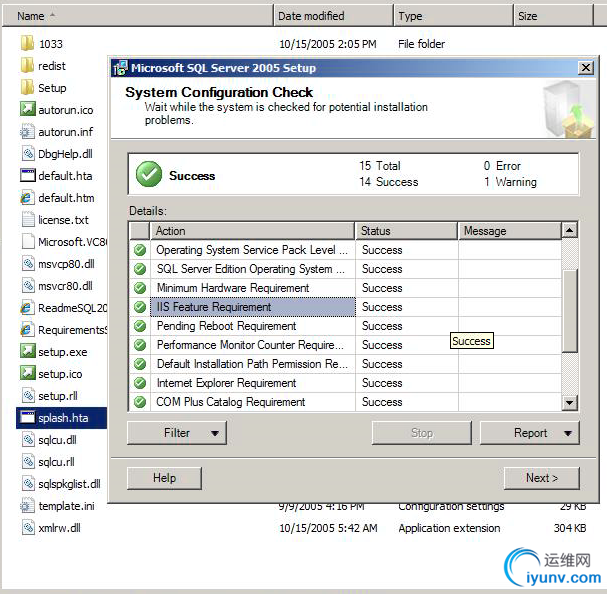Select the autorun.ico file icon
This screenshot has width=607, height=594.
27,109
